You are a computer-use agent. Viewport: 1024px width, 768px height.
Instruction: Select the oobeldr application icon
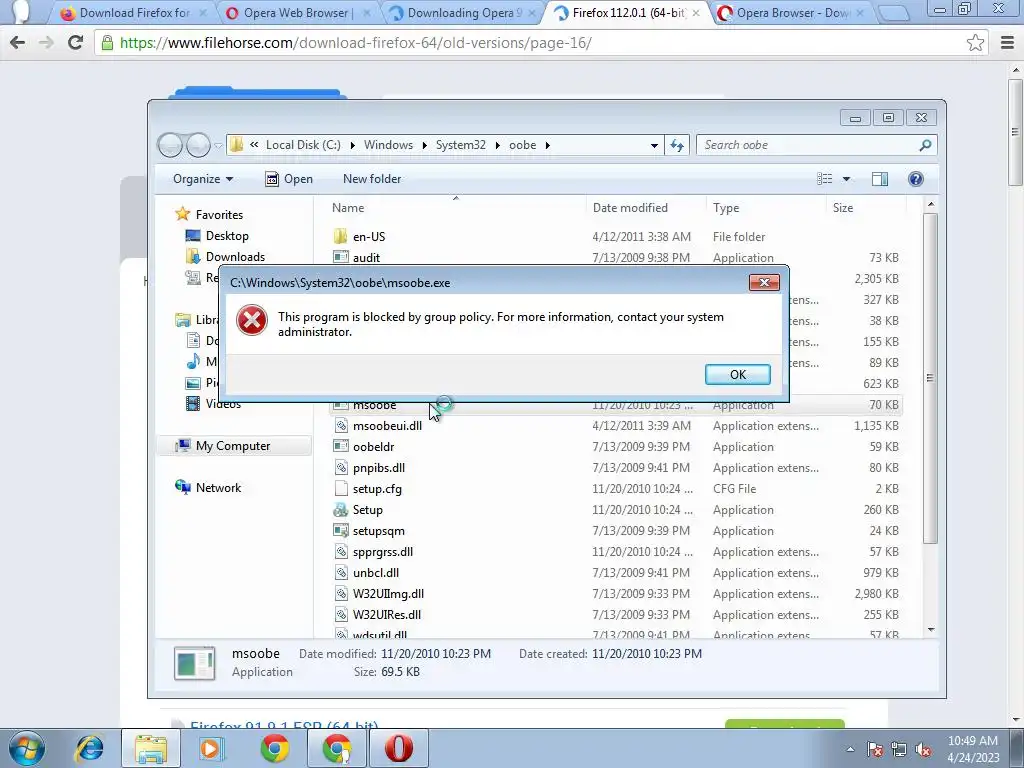pos(340,447)
